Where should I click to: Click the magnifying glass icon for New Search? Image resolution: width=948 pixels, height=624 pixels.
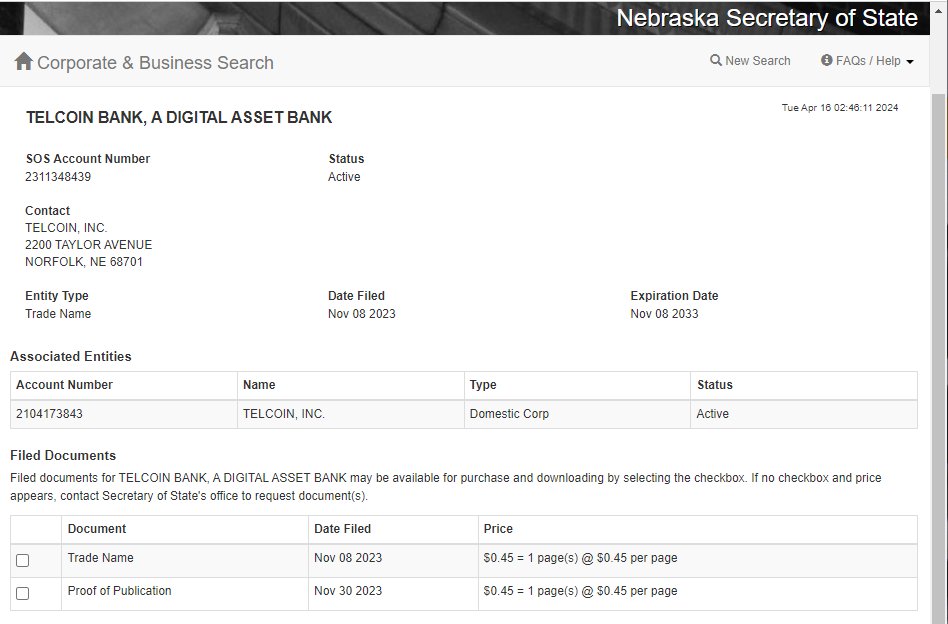pos(716,60)
